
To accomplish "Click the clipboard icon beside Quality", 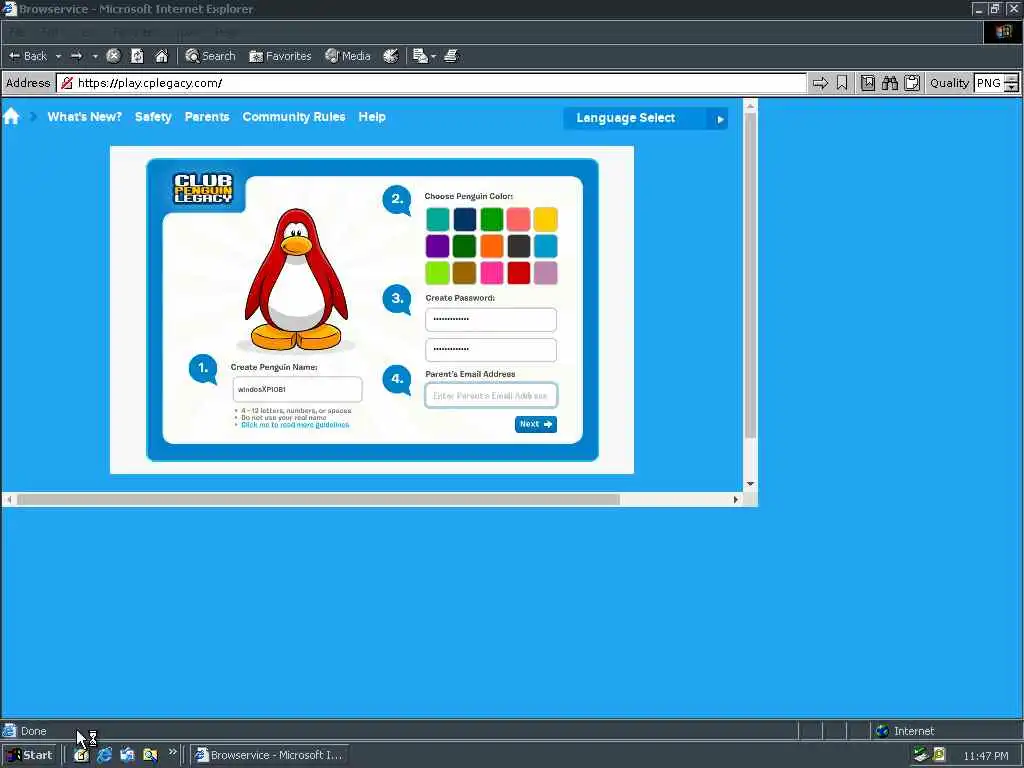I will [x=912, y=83].
